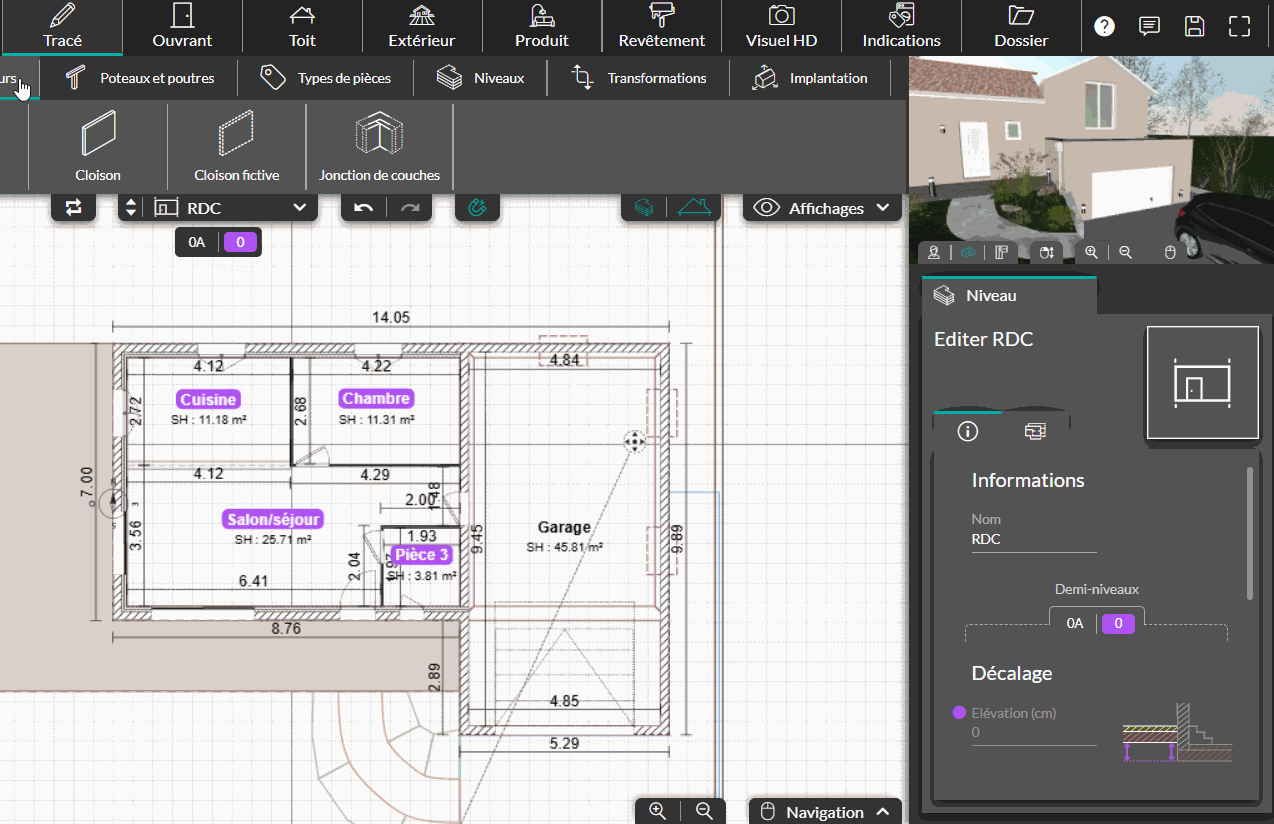Click the Nom field containing RDC
1274x824 pixels.
pyautogui.click(x=1033, y=539)
